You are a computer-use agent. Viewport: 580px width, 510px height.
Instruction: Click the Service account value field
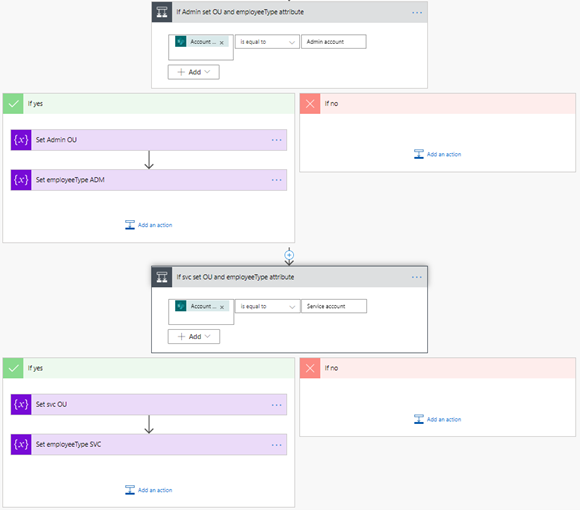[334, 306]
